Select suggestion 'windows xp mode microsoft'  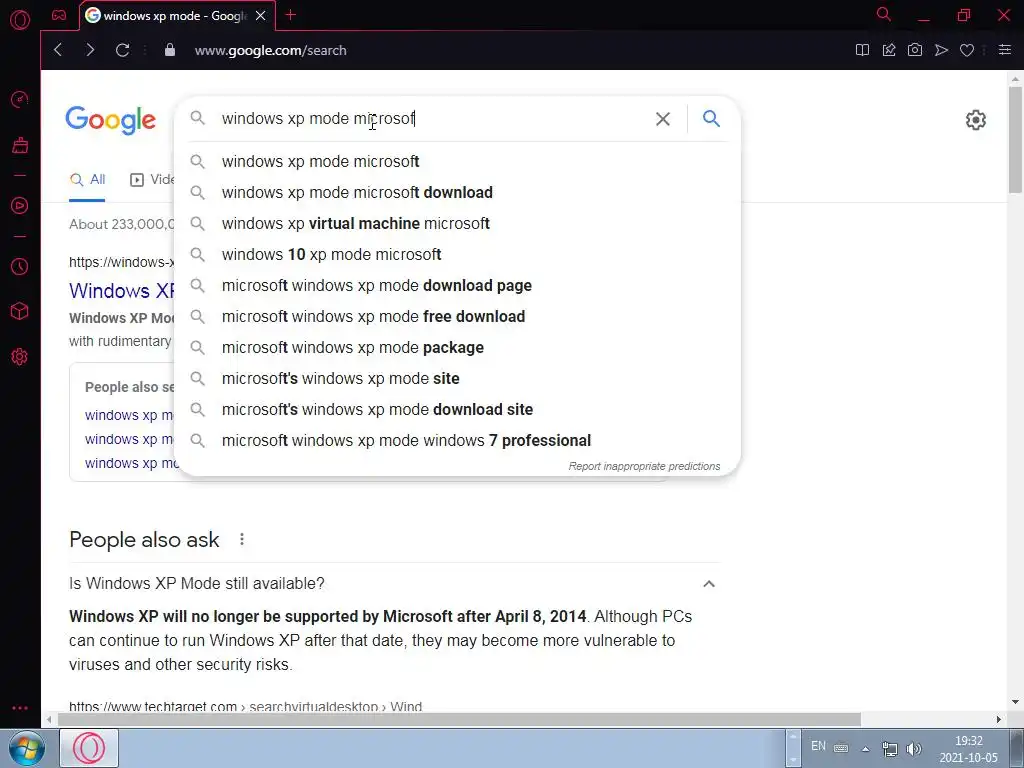457,161
